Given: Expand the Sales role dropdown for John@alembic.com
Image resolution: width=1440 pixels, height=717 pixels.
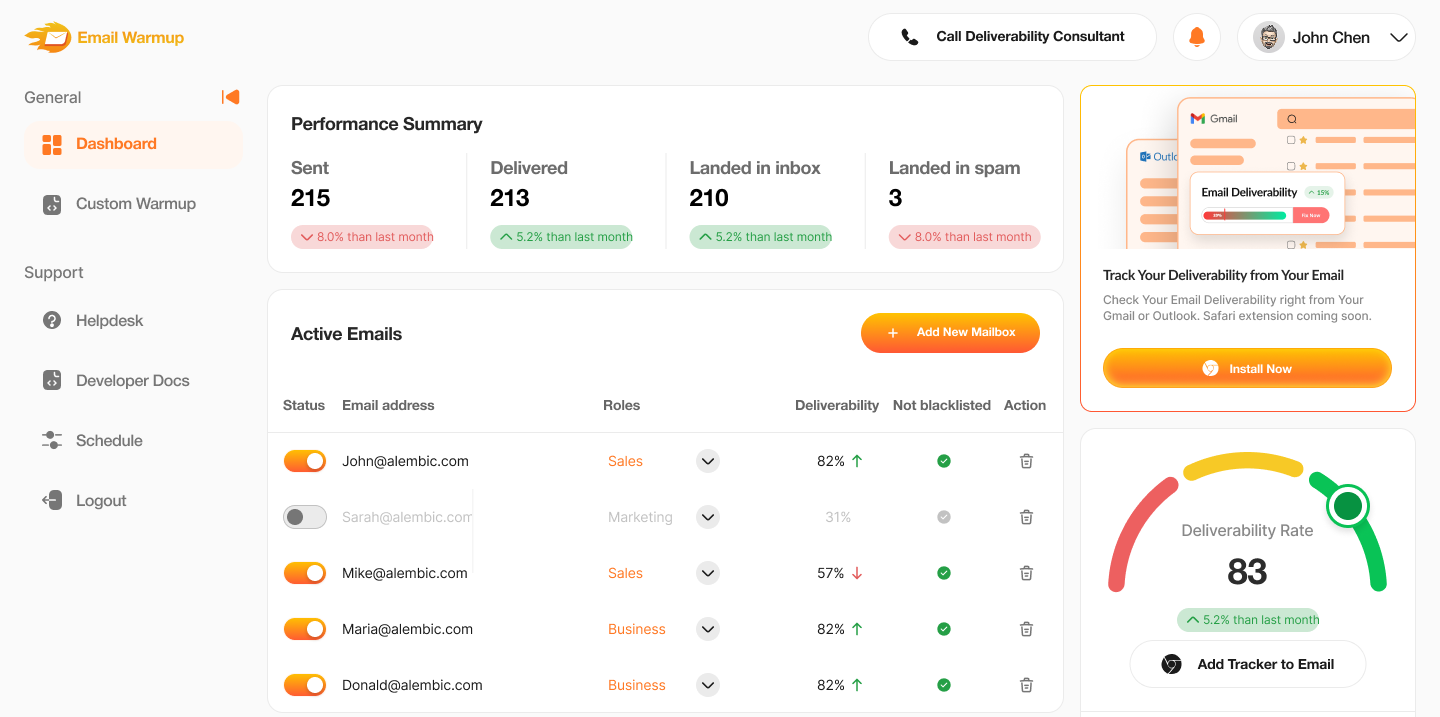Looking at the screenshot, I should (x=708, y=461).
